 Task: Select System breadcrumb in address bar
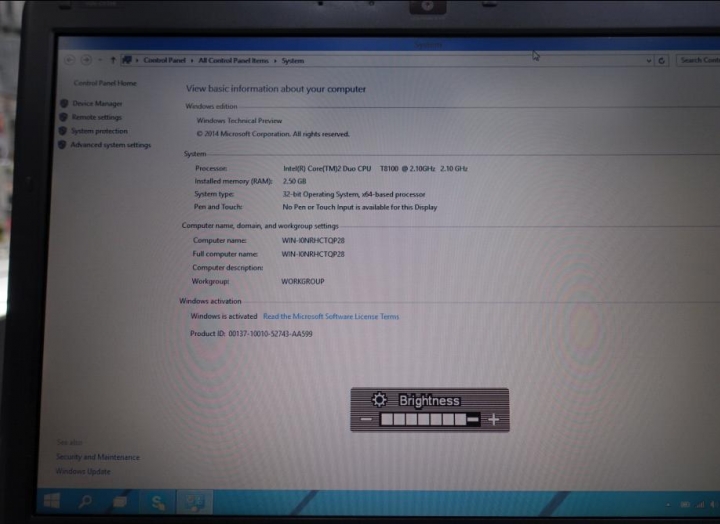292,61
